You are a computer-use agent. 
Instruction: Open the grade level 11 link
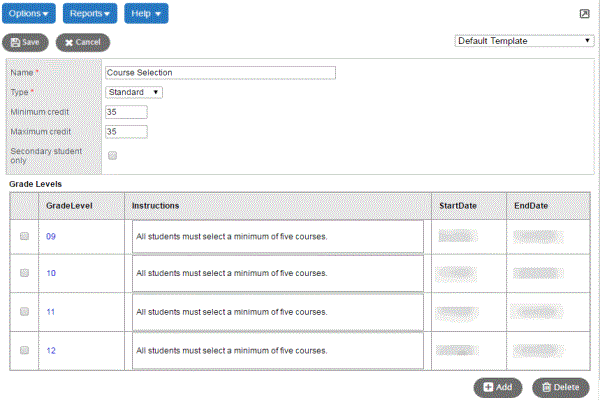point(51,312)
